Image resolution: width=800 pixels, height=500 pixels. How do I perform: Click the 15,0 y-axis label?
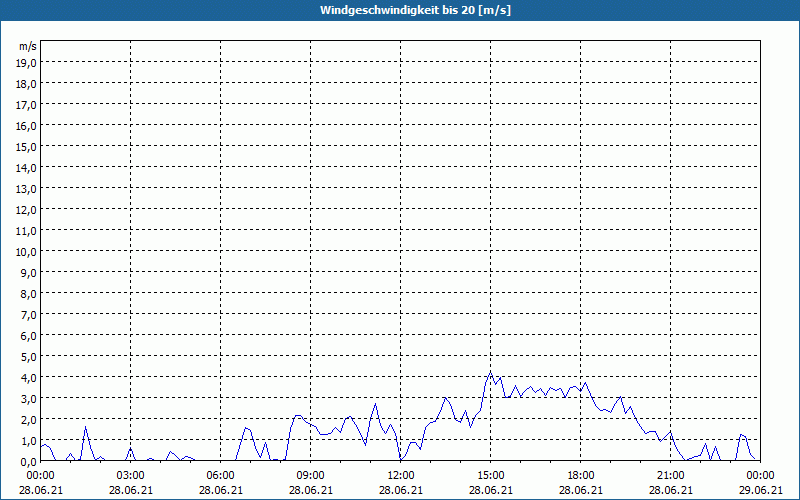point(27,147)
